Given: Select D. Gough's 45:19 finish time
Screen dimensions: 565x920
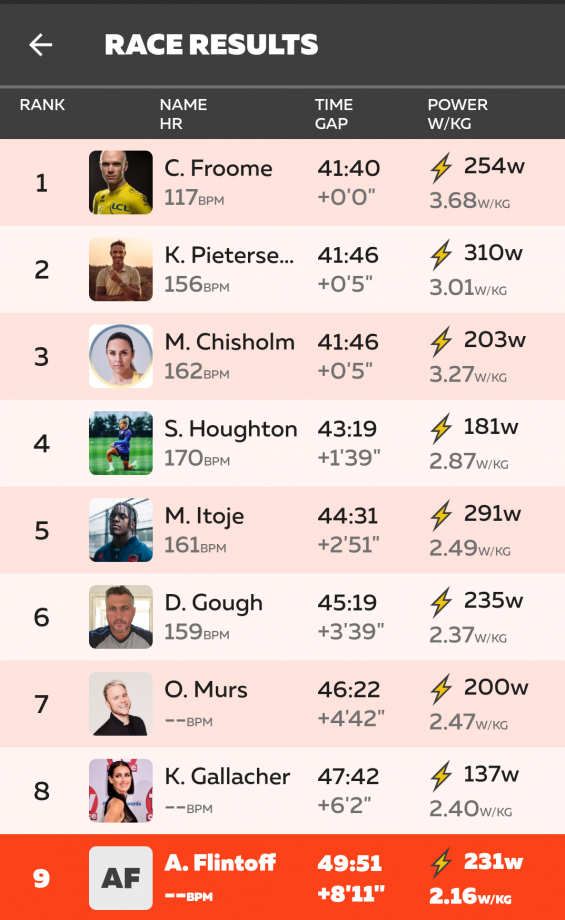Looking at the screenshot, I should coord(347,603).
